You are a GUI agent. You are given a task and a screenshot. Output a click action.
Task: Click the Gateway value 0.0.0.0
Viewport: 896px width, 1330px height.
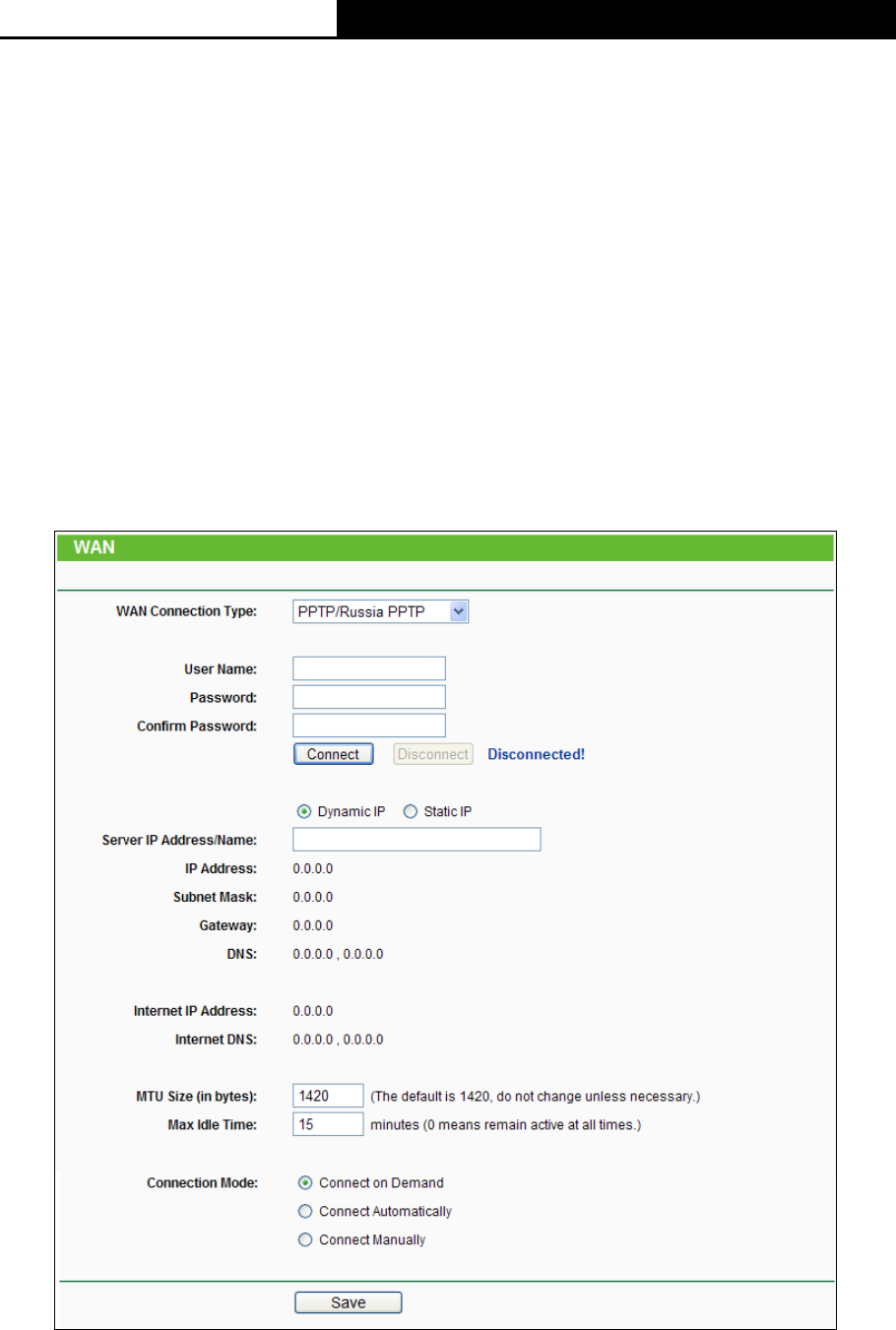click(x=313, y=925)
